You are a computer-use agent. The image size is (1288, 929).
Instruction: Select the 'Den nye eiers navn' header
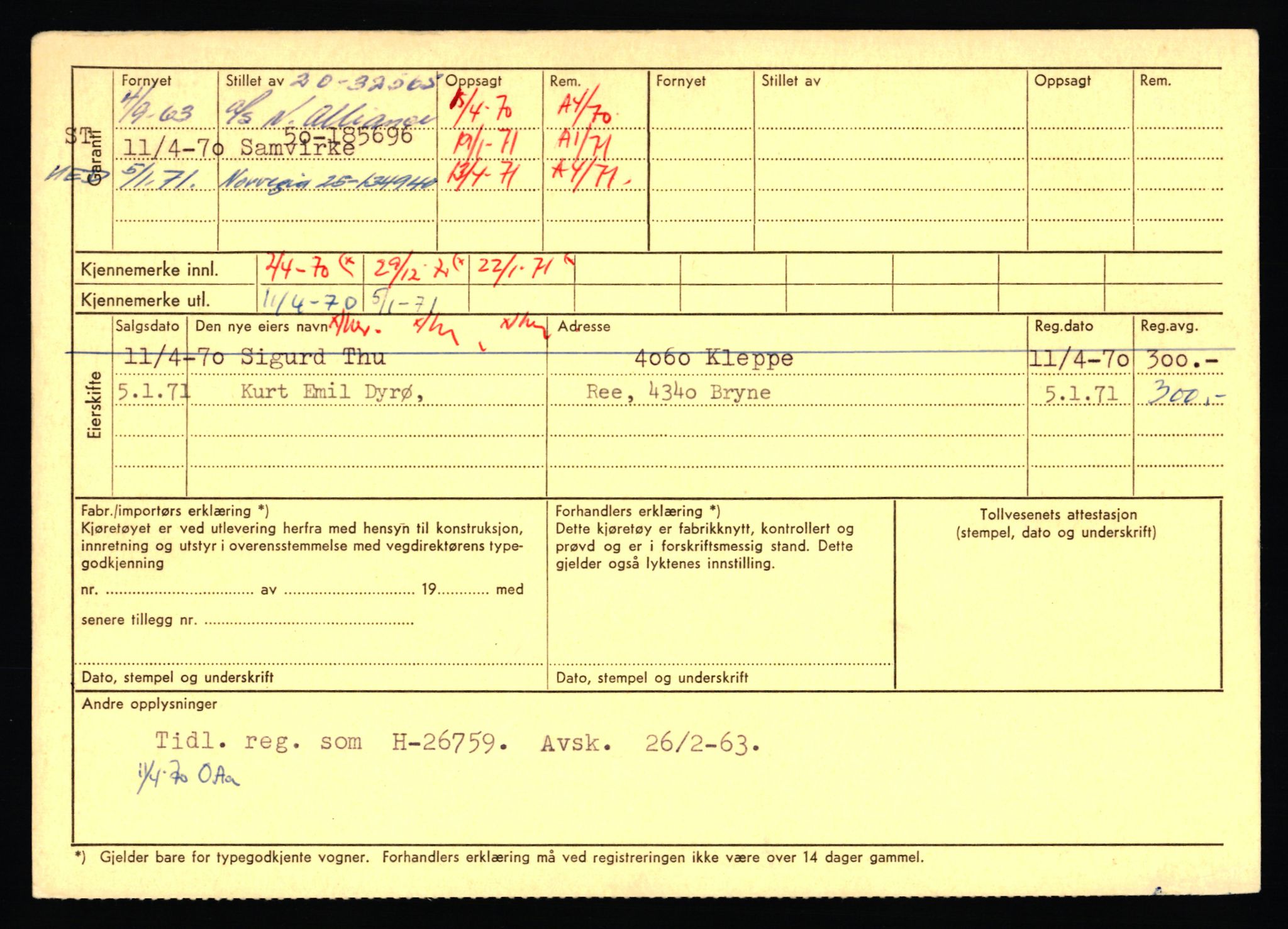261,326
